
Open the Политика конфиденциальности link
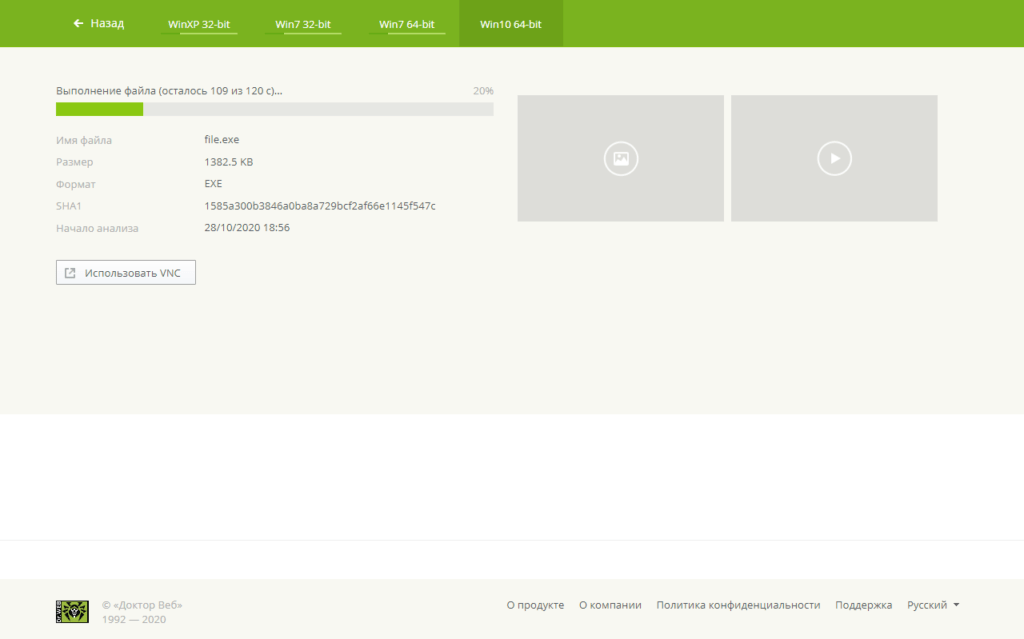[x=738, y=605]
